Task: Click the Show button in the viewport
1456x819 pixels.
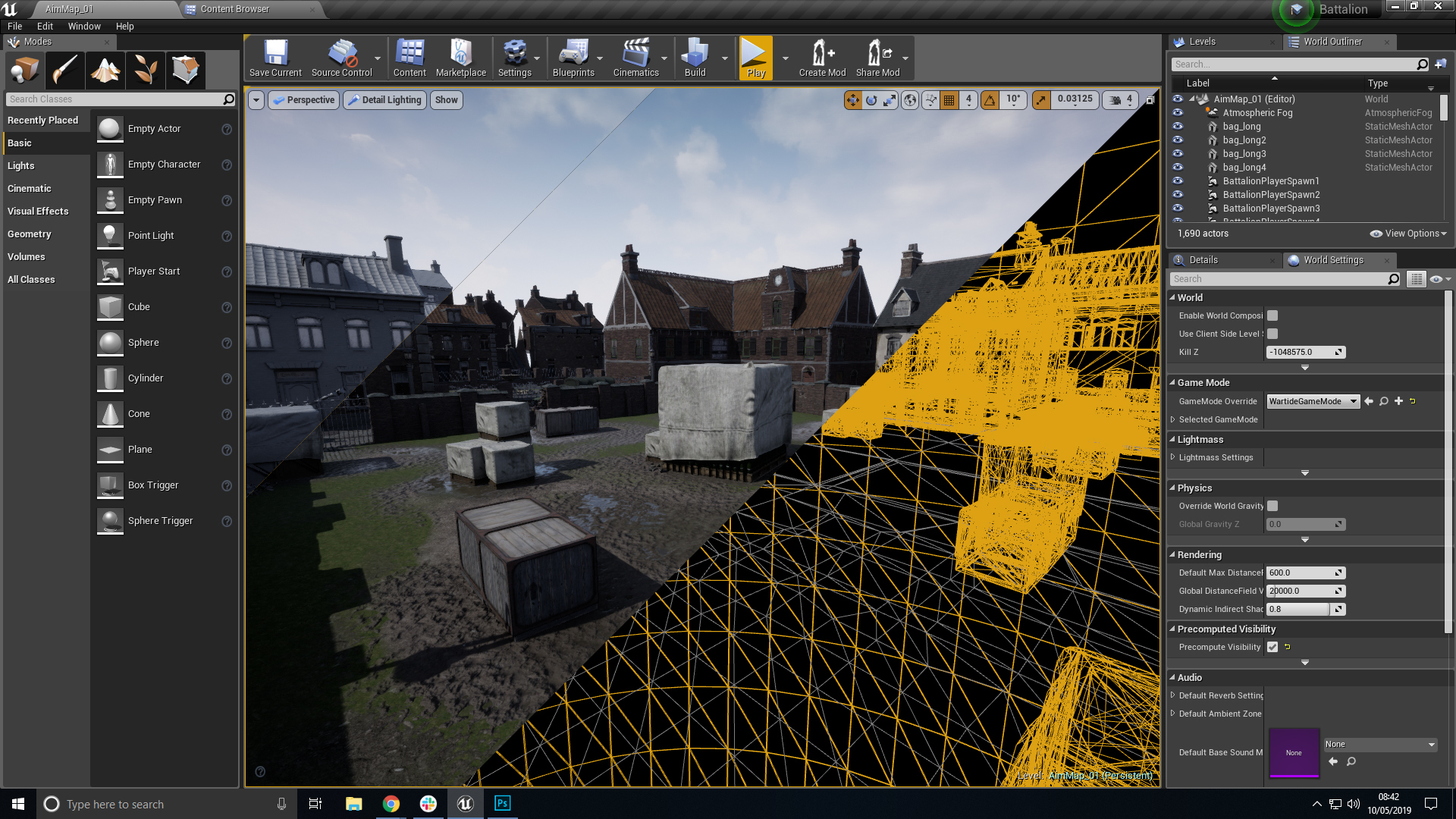Action: [446, 100]
